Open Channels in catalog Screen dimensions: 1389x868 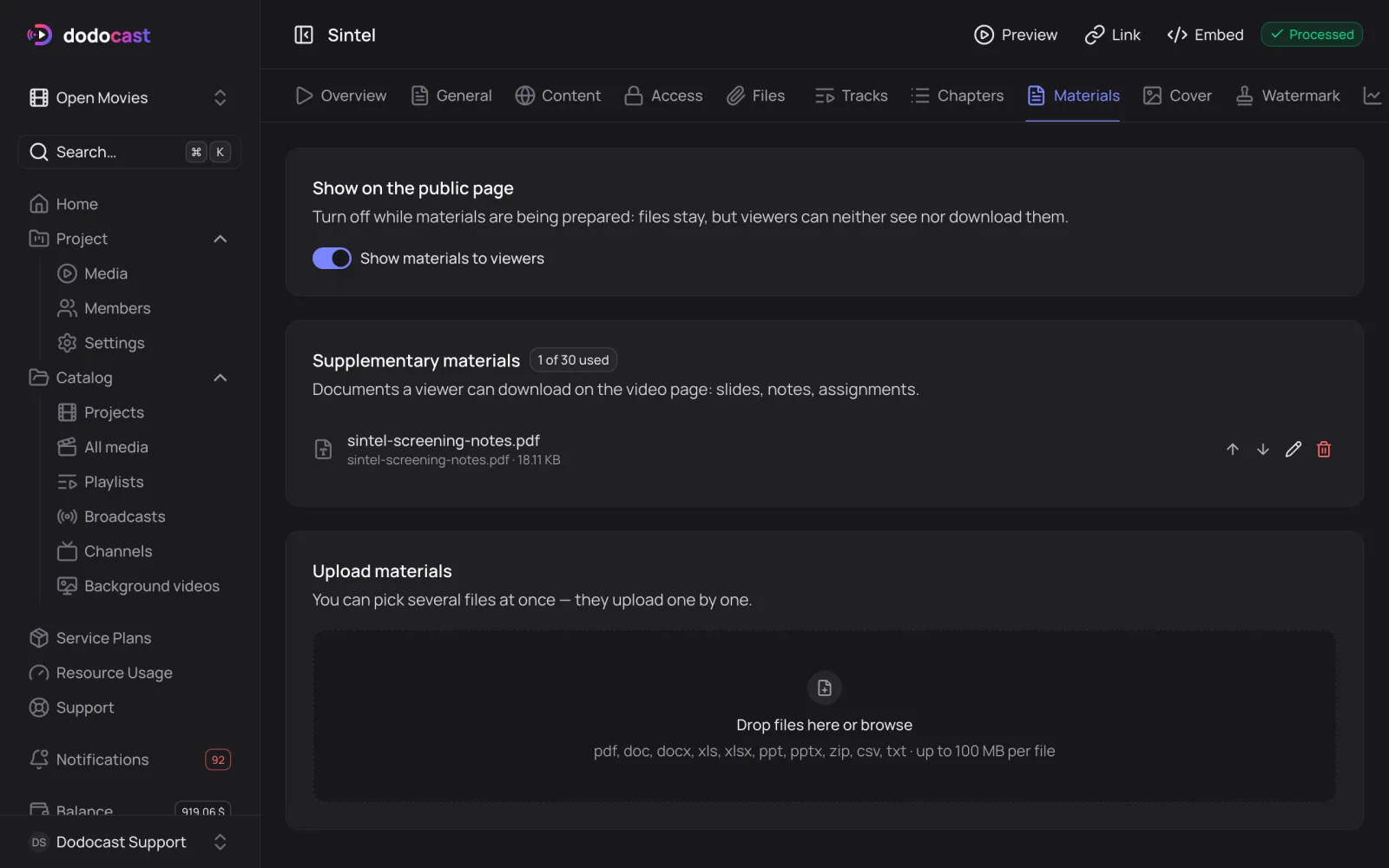click(x=104, y=551)
